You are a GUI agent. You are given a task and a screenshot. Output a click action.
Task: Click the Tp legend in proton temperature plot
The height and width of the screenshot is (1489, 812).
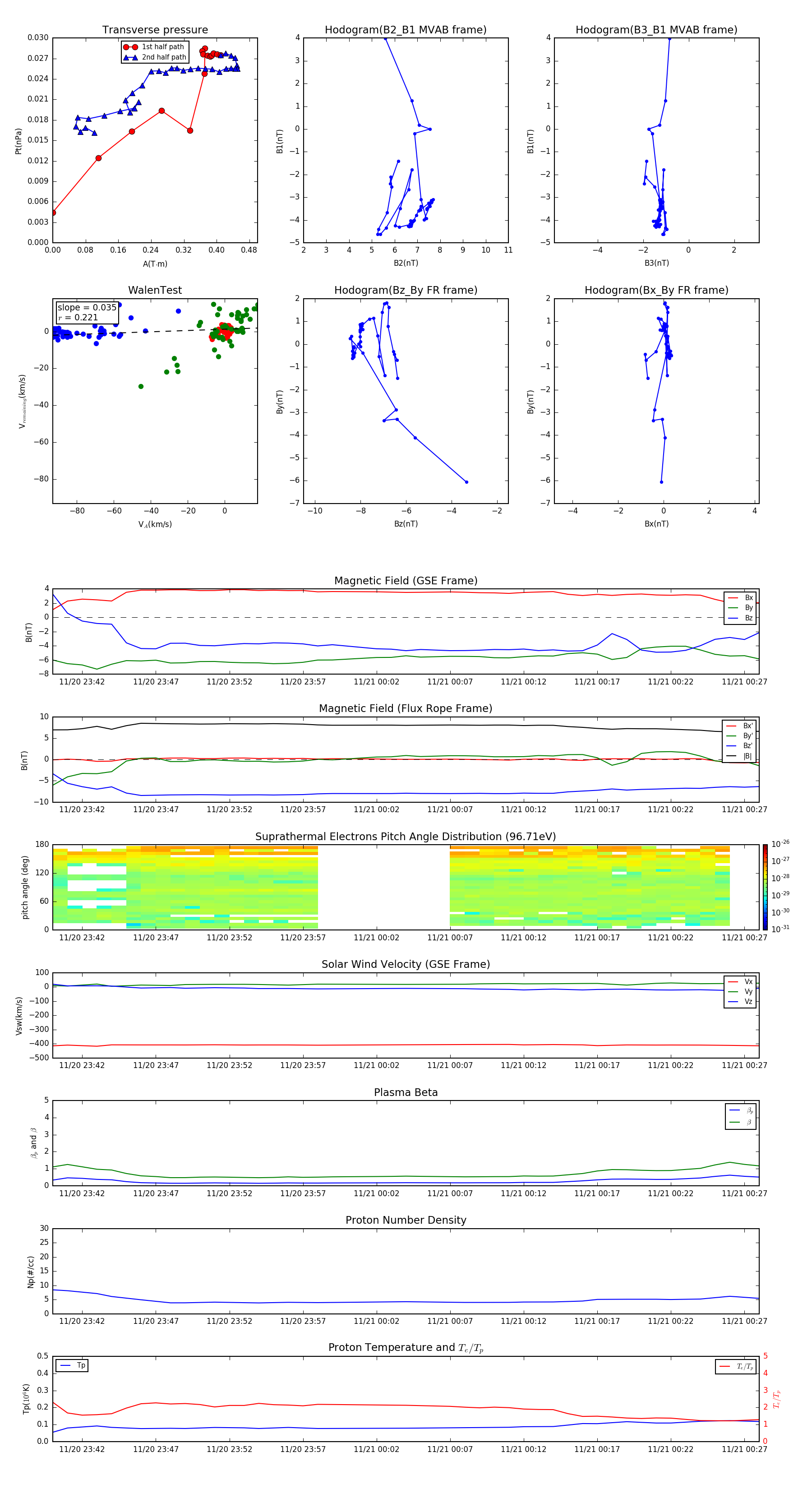[x=72, y=1365]
